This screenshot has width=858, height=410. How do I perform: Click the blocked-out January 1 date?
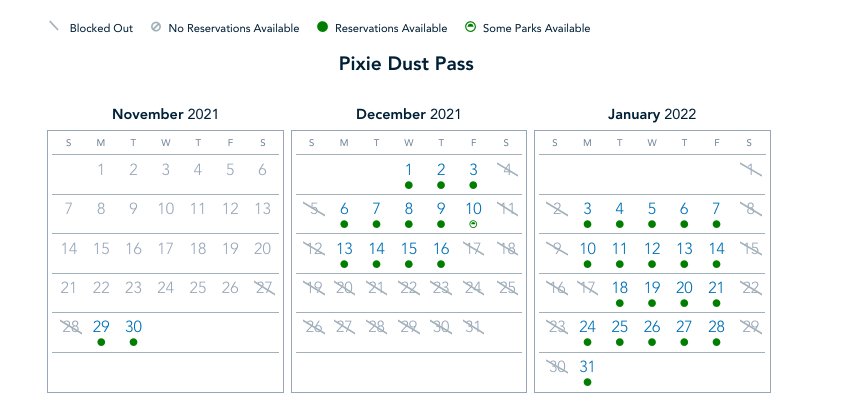749,170
